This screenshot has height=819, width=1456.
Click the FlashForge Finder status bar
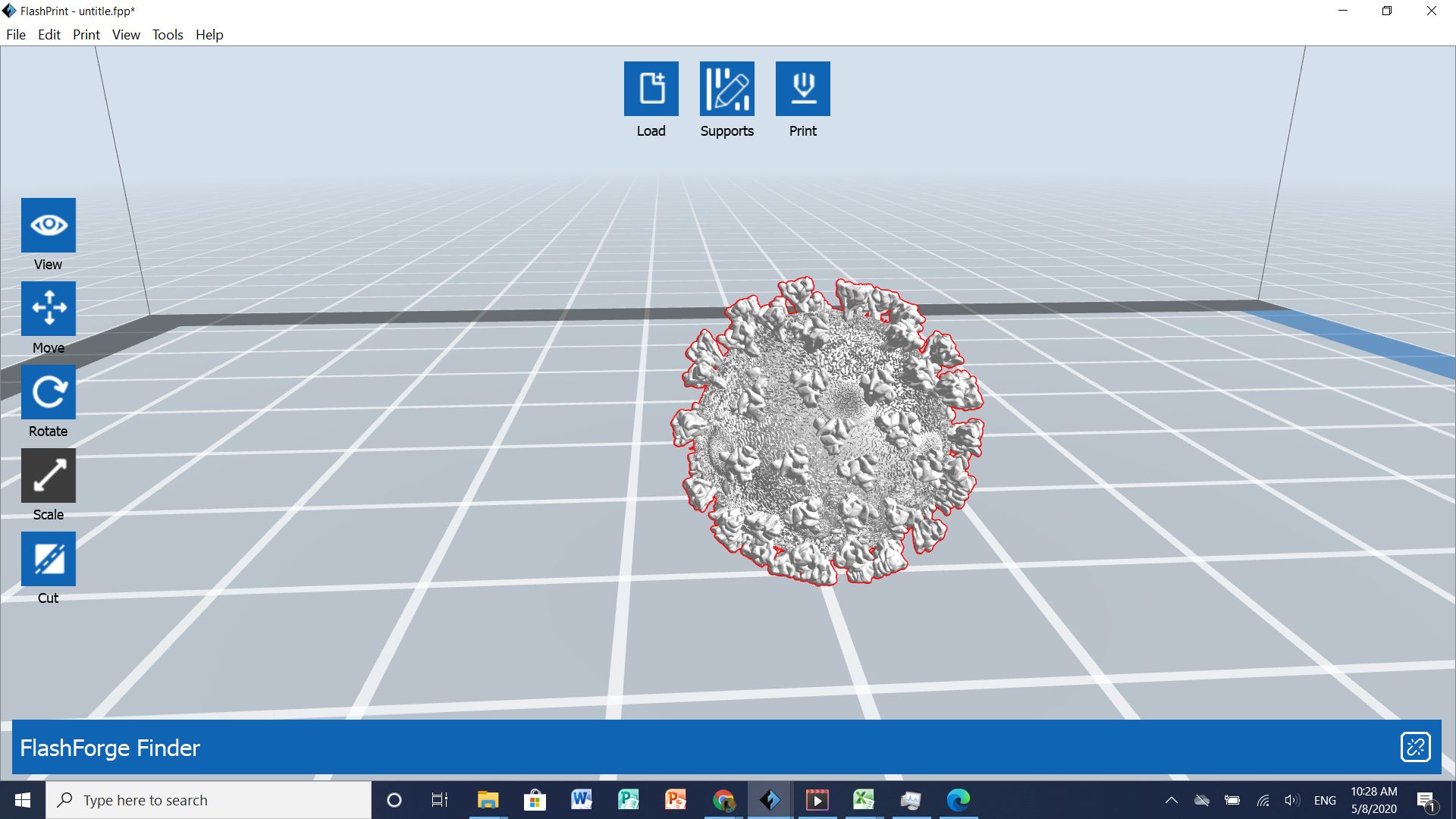[x=682, y=748]
